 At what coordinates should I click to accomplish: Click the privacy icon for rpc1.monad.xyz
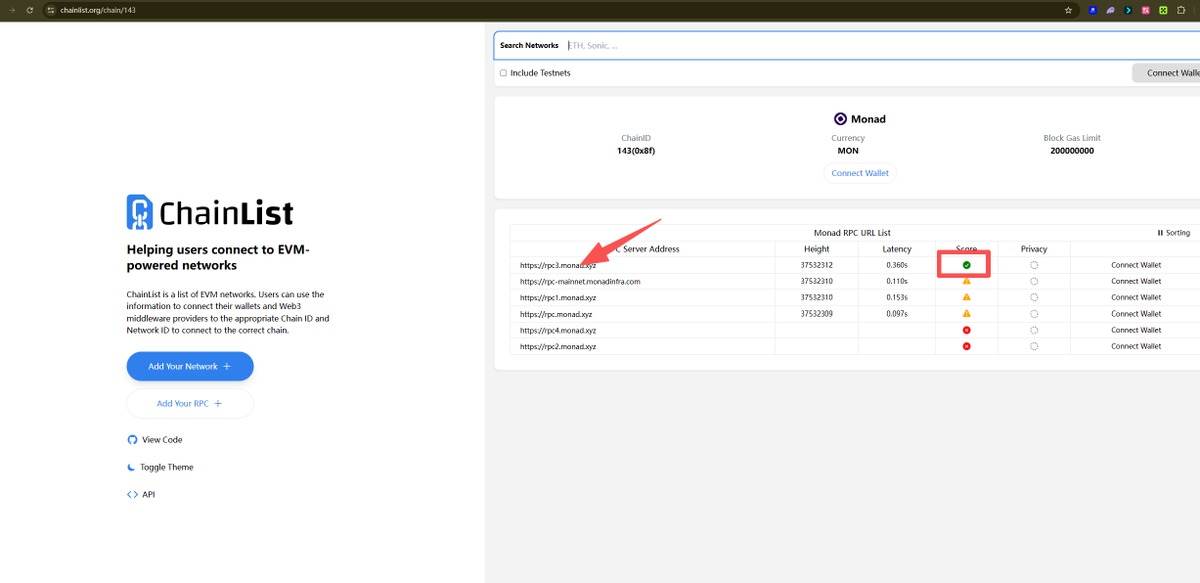click(1034, 297)
